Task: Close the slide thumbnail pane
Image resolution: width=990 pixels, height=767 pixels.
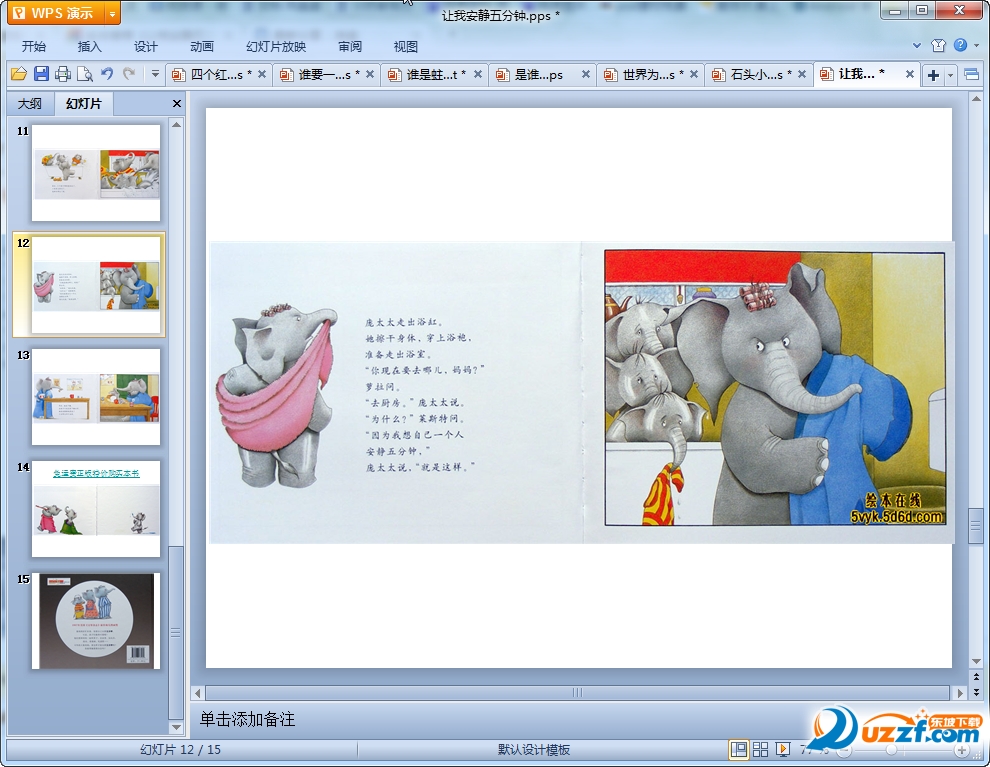Action: pyautogui.click(x=177, y=104)
